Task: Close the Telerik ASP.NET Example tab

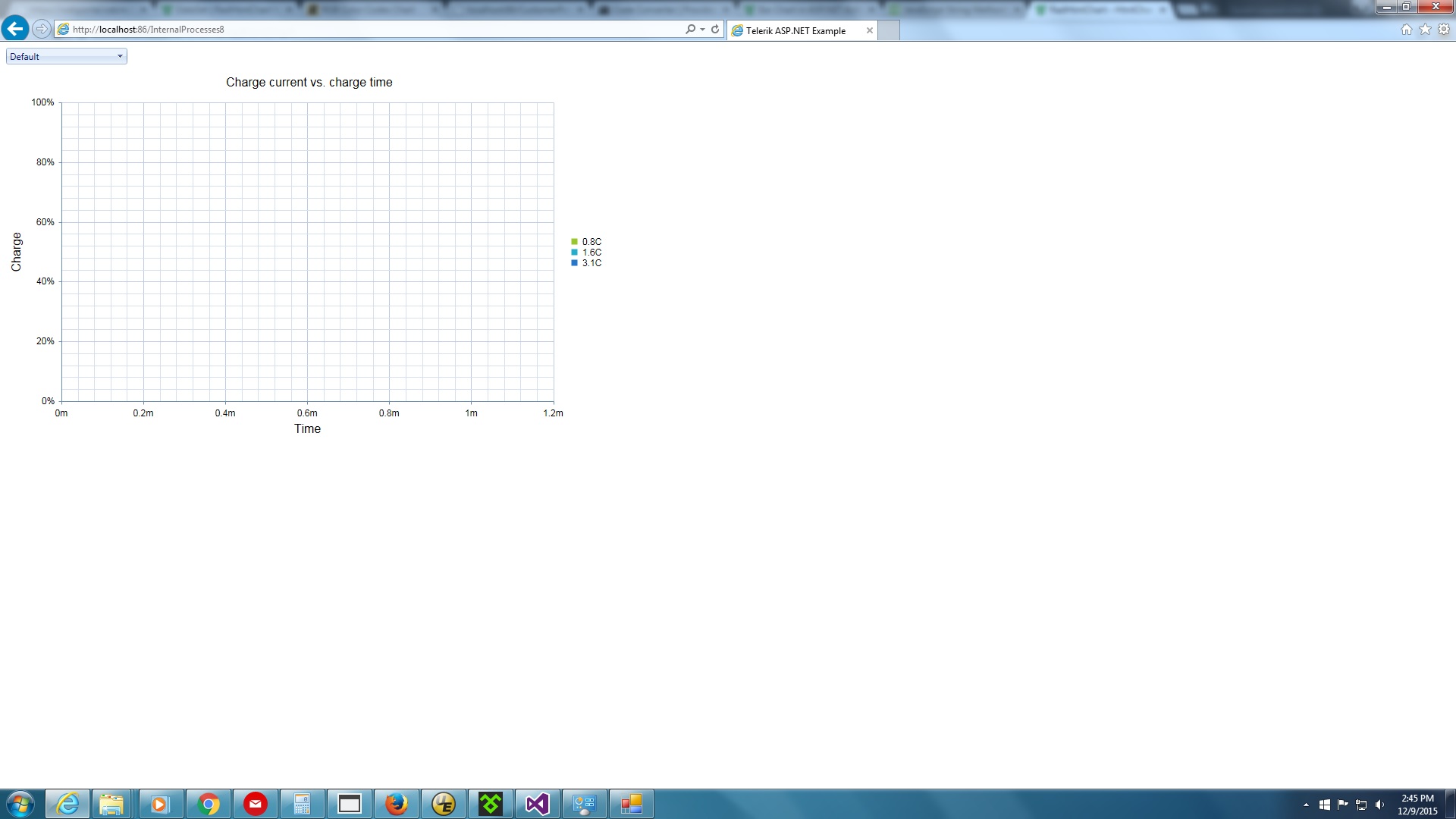Action: click(869, 30)
